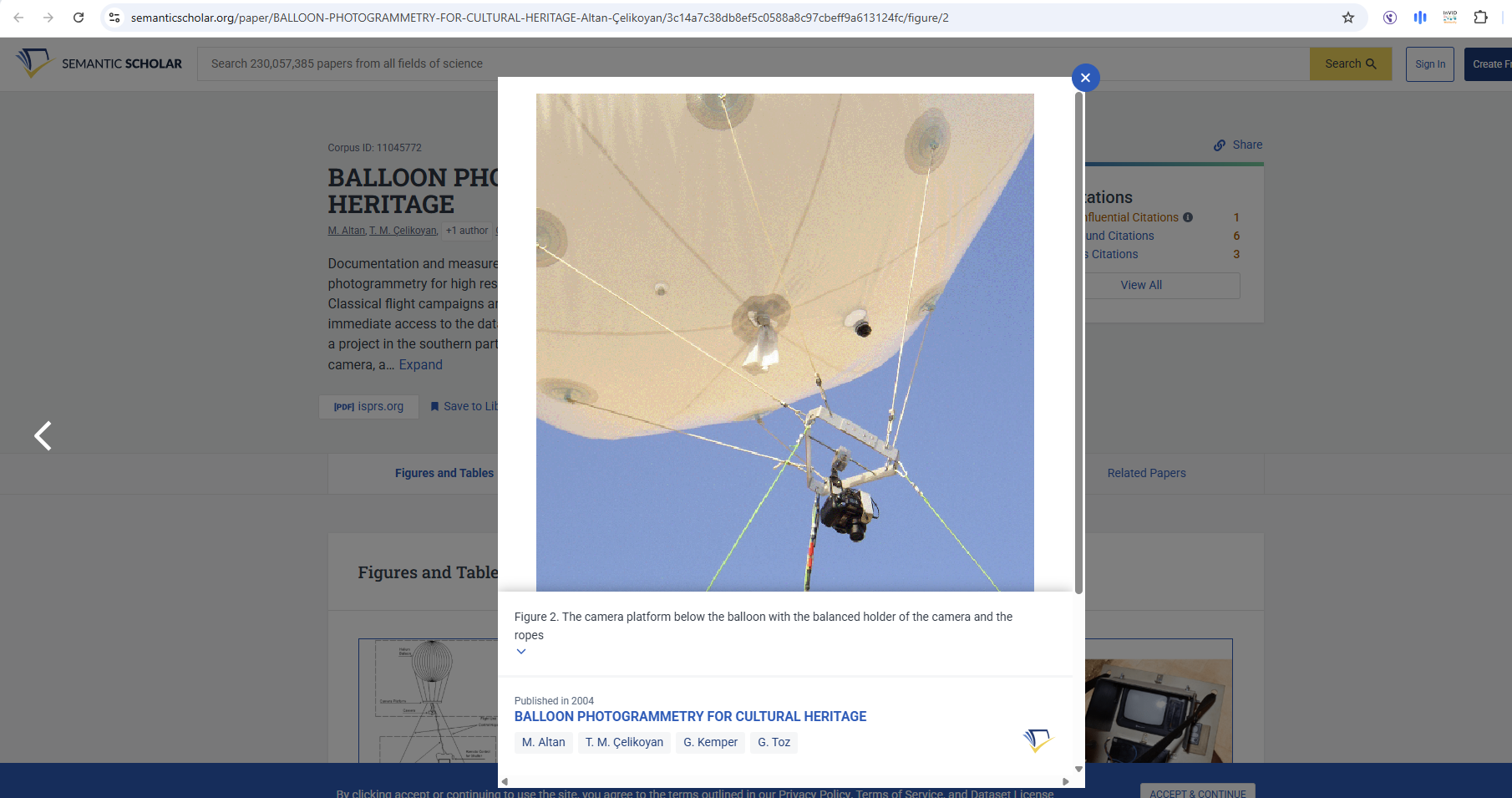The height and width of the screenshot is (798, 1512).
Task: Reload the page in browser
Action: [x=79, y=18]
